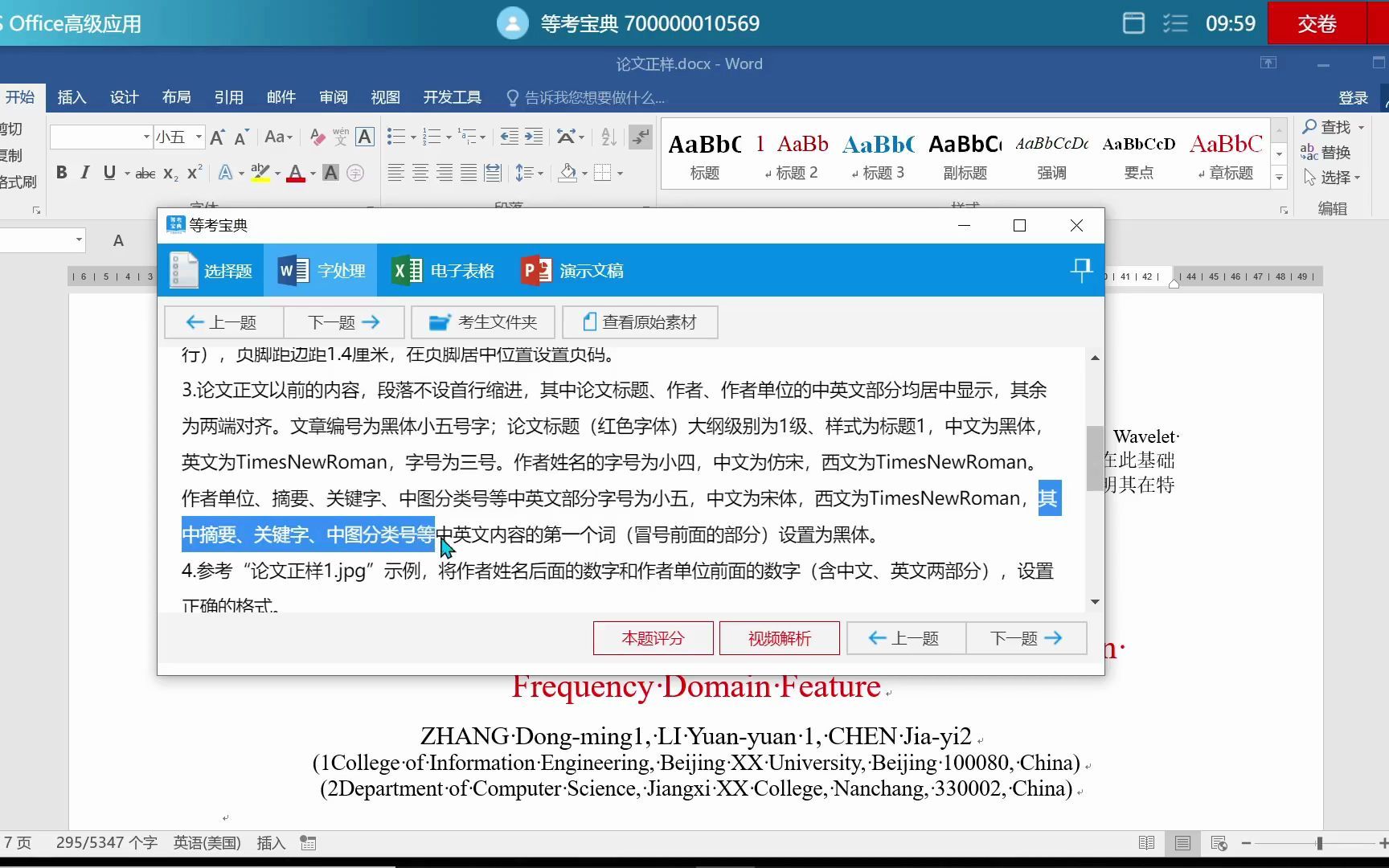This screenshot has height=868, width=1389.
Task: Decrease paragraph indent
Action: point(509,137)
